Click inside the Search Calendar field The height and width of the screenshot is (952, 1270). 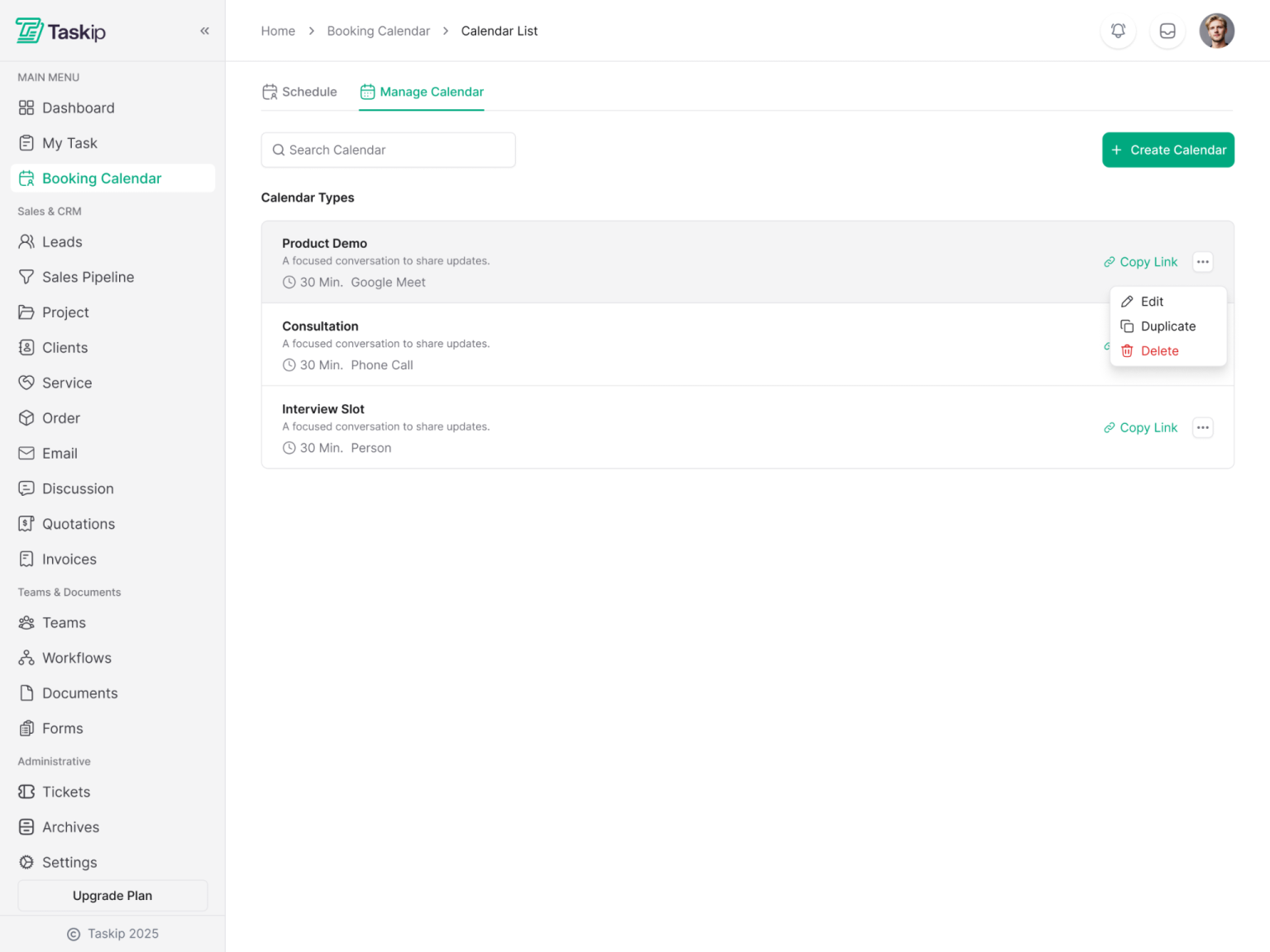pos(388,150)
